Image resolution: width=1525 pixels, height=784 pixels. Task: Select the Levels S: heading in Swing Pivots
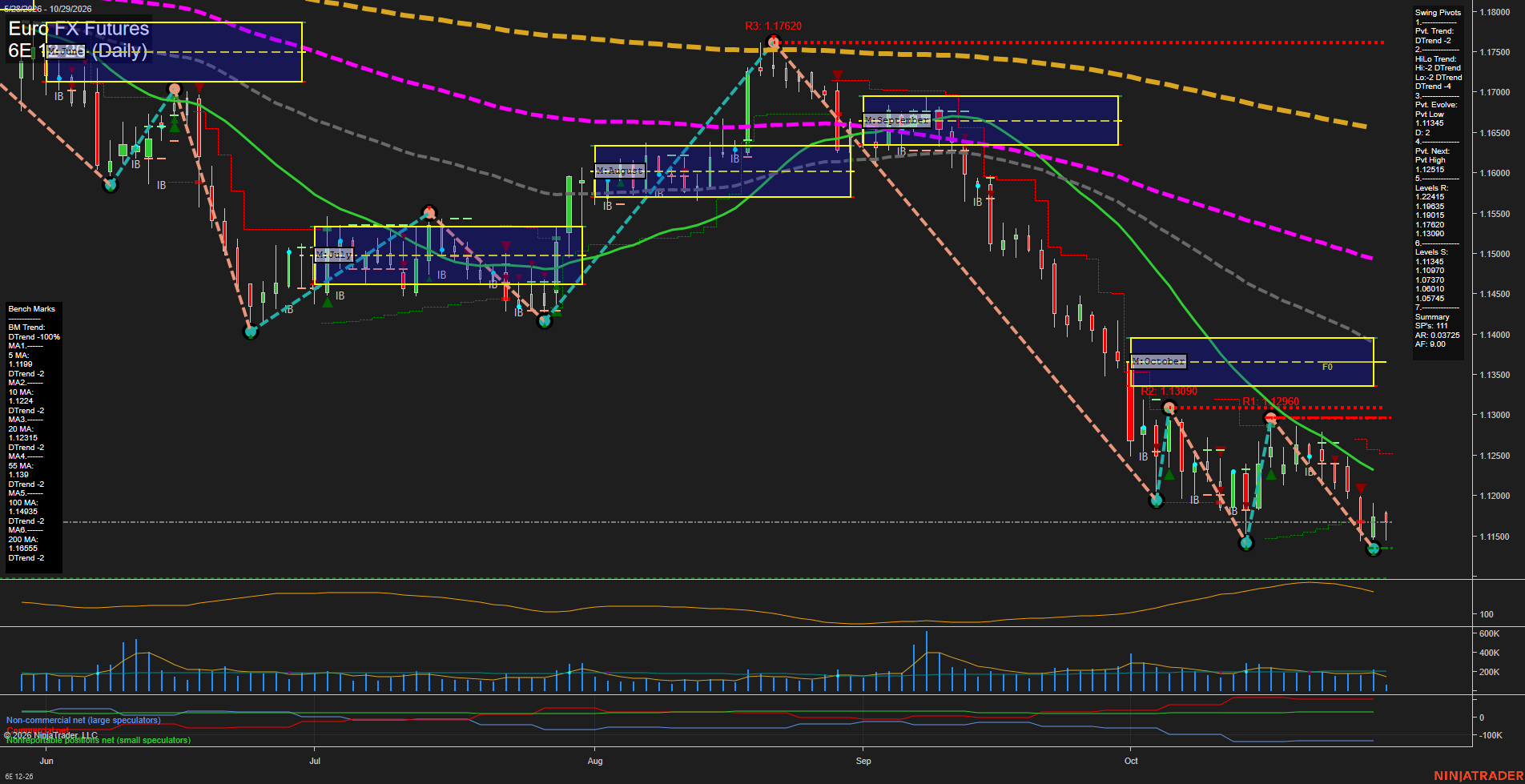click(x=1431, y=252)
